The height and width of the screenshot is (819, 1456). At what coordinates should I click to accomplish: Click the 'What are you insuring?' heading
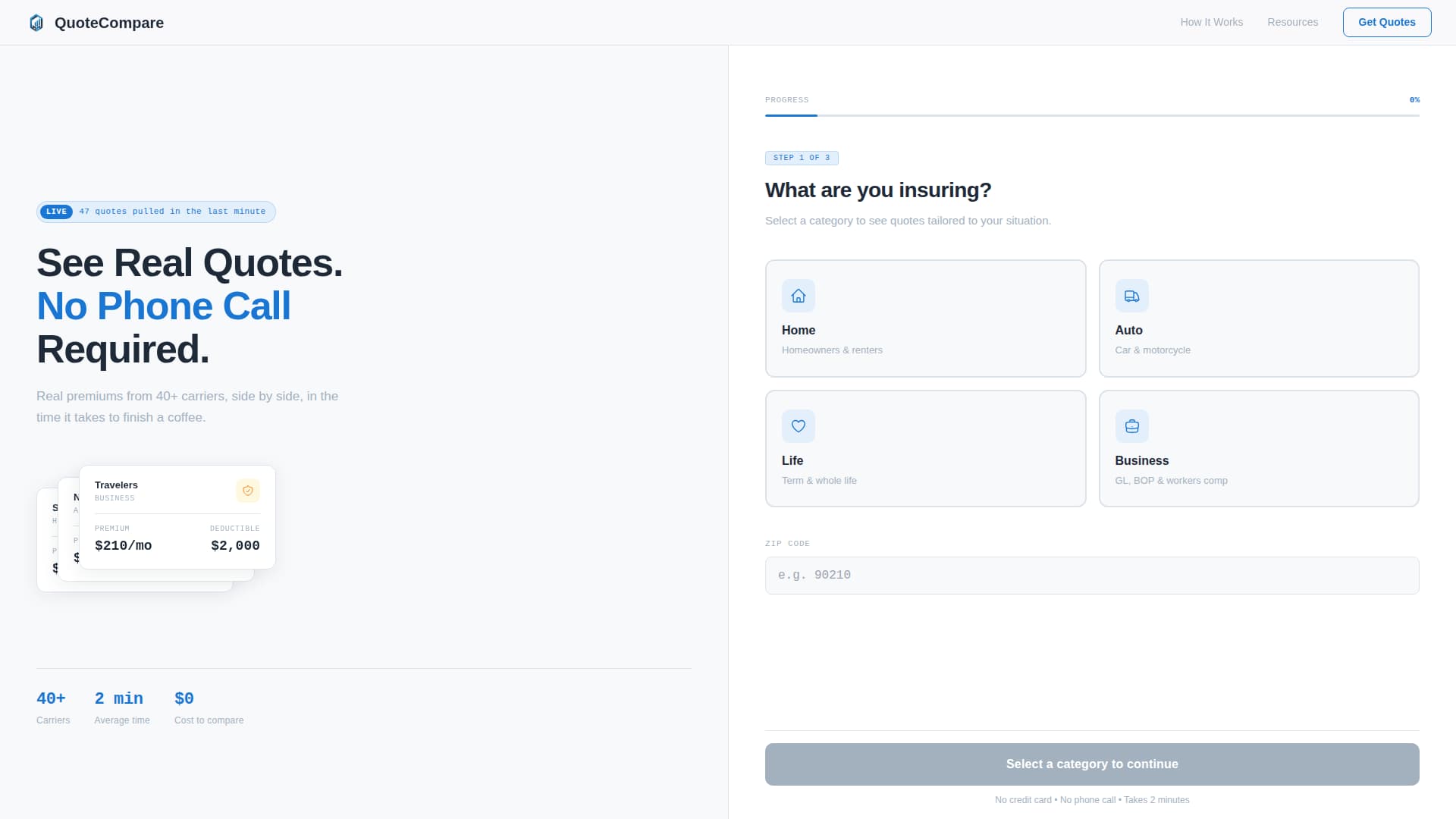pyautogui.click(x=878, y=190)
